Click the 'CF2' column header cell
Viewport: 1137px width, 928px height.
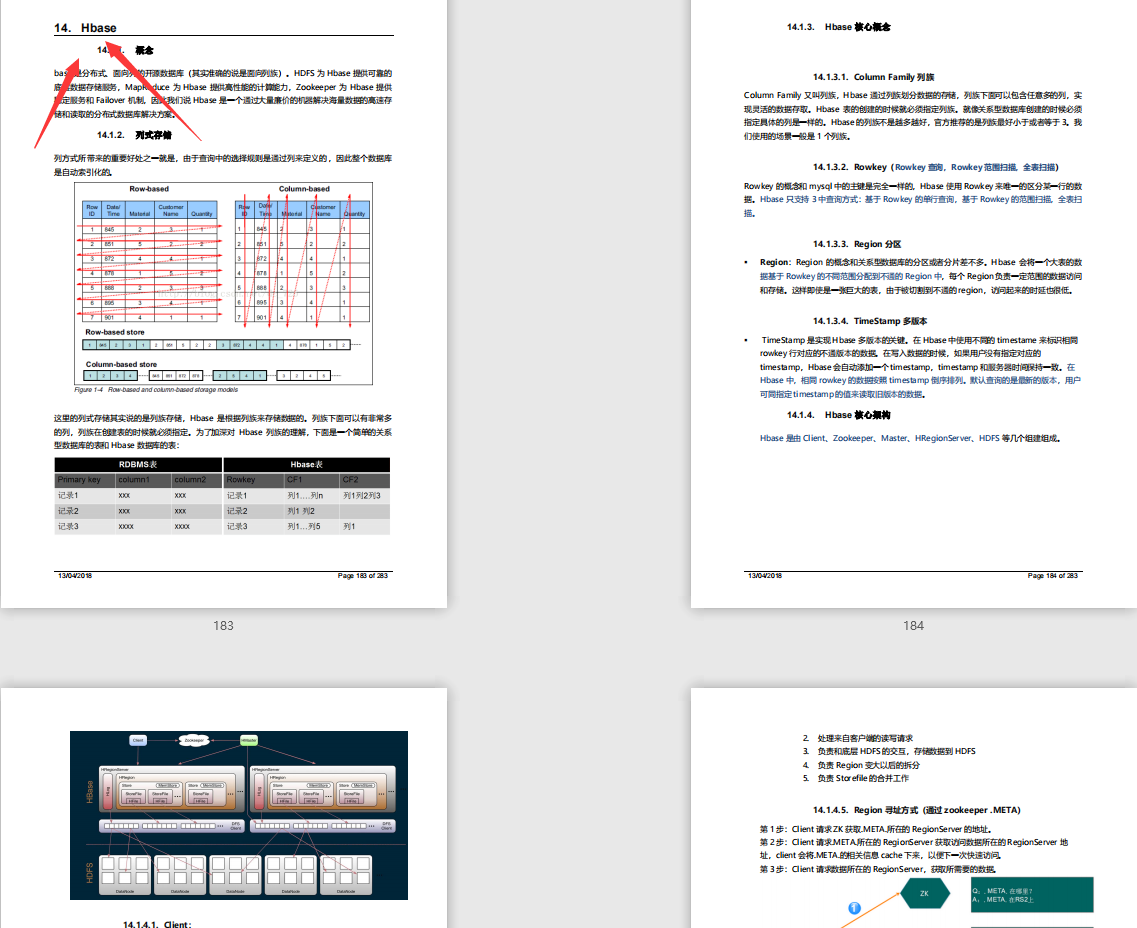tap(365, 480)
